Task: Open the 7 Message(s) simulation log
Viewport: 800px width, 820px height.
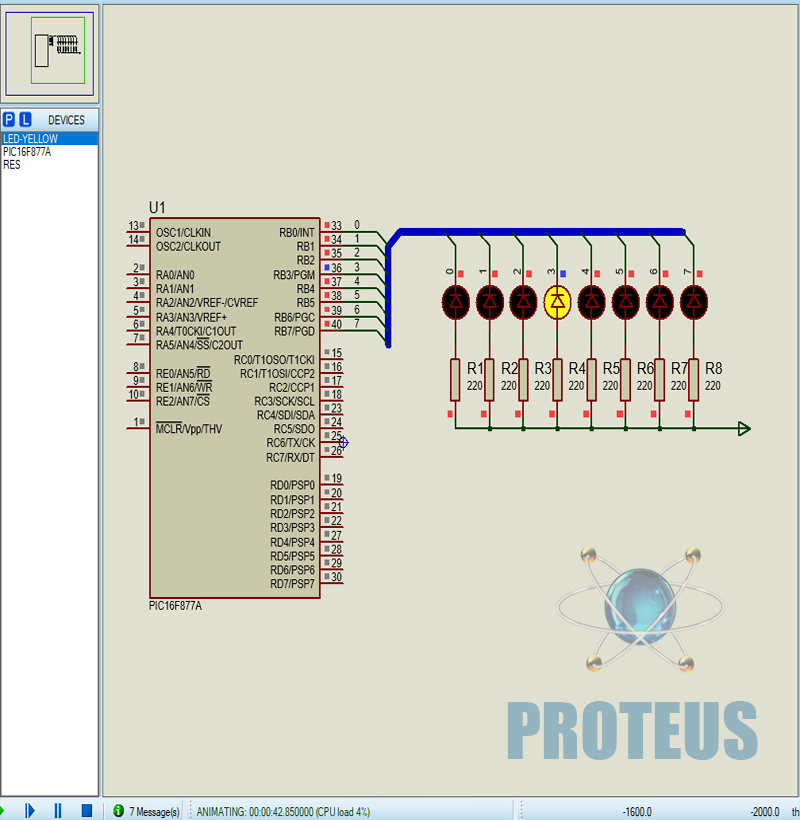Action: 154,811
